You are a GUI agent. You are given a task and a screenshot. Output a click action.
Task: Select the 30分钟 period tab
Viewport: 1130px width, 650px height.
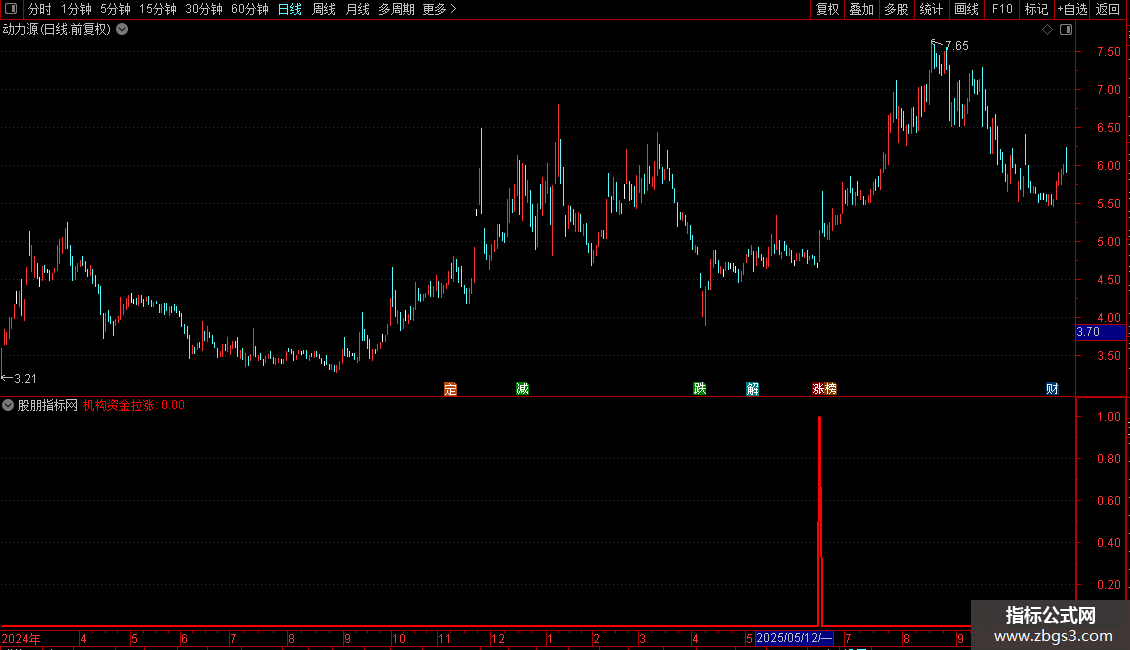click(204, 9)
